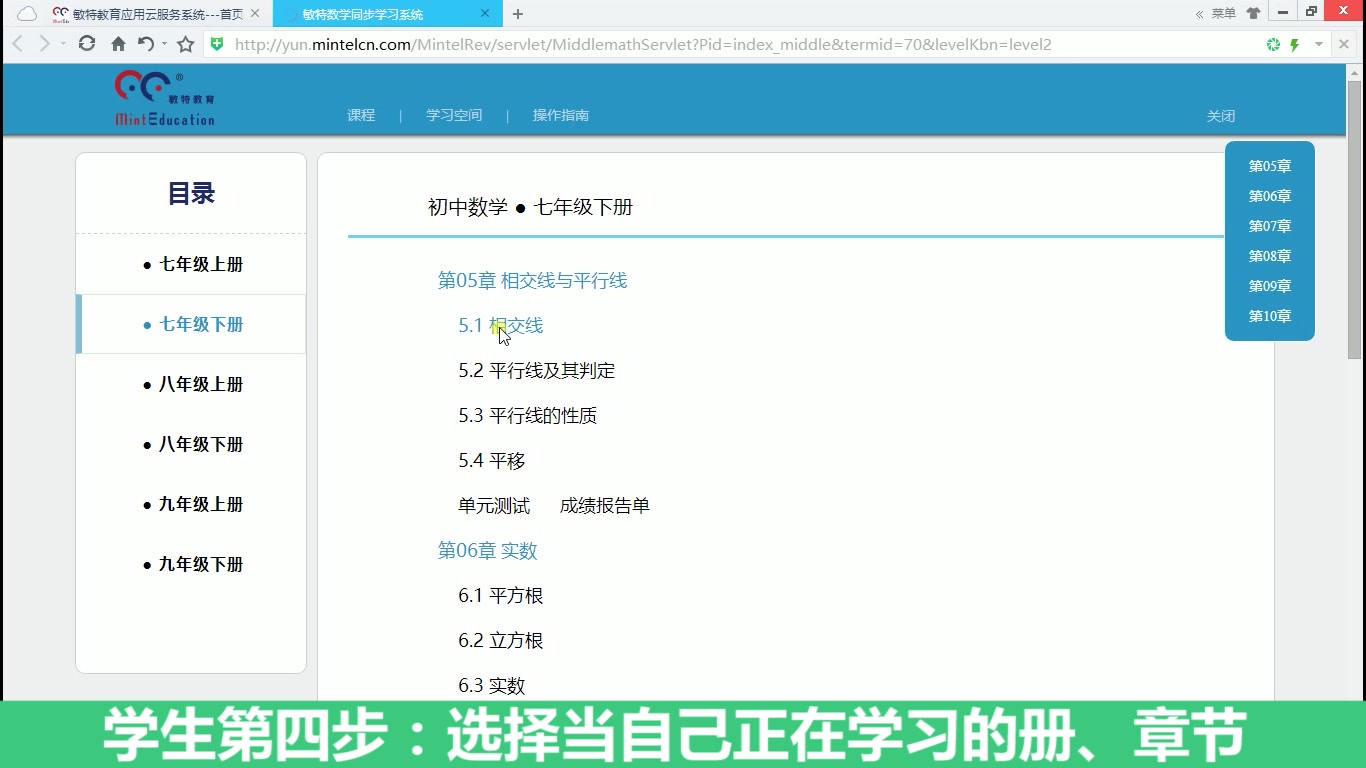Expand the forward history dropdown arrow
The width and height of the screenshot is (1366, 768).
pos(63,44)
